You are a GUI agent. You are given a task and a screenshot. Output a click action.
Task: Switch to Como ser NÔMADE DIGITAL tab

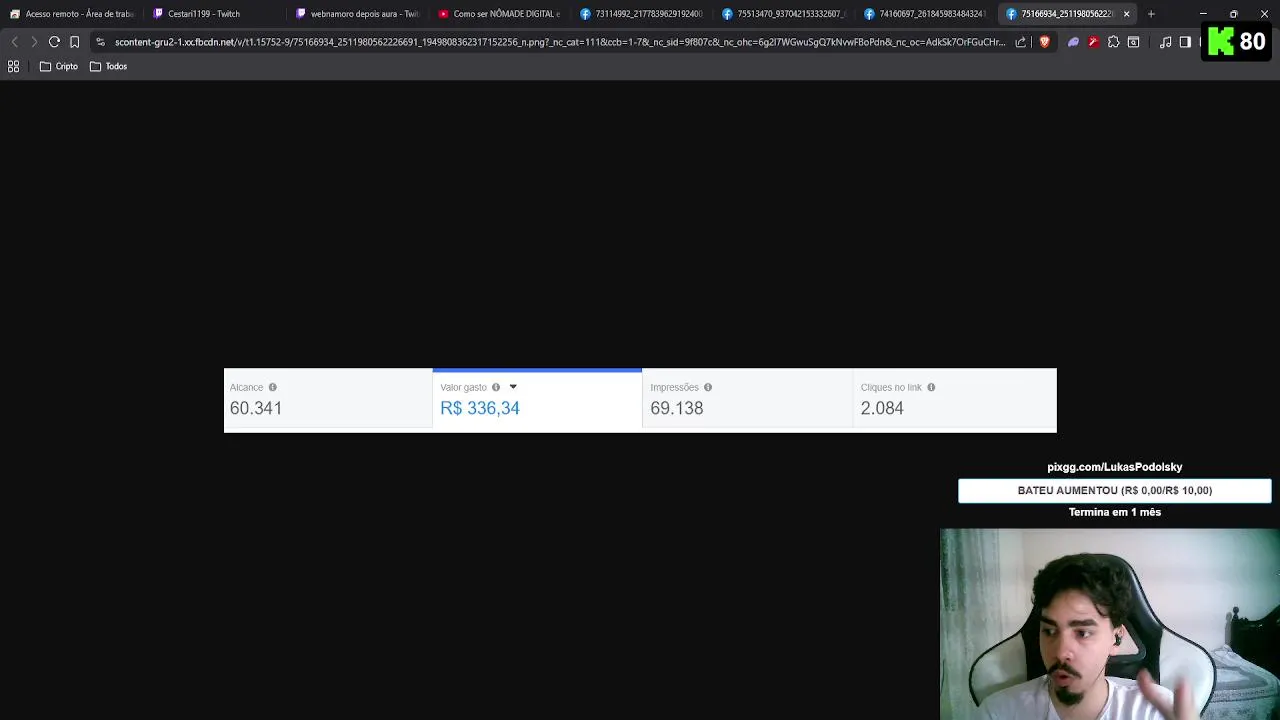pyautogui.click(x=501, y=14)
